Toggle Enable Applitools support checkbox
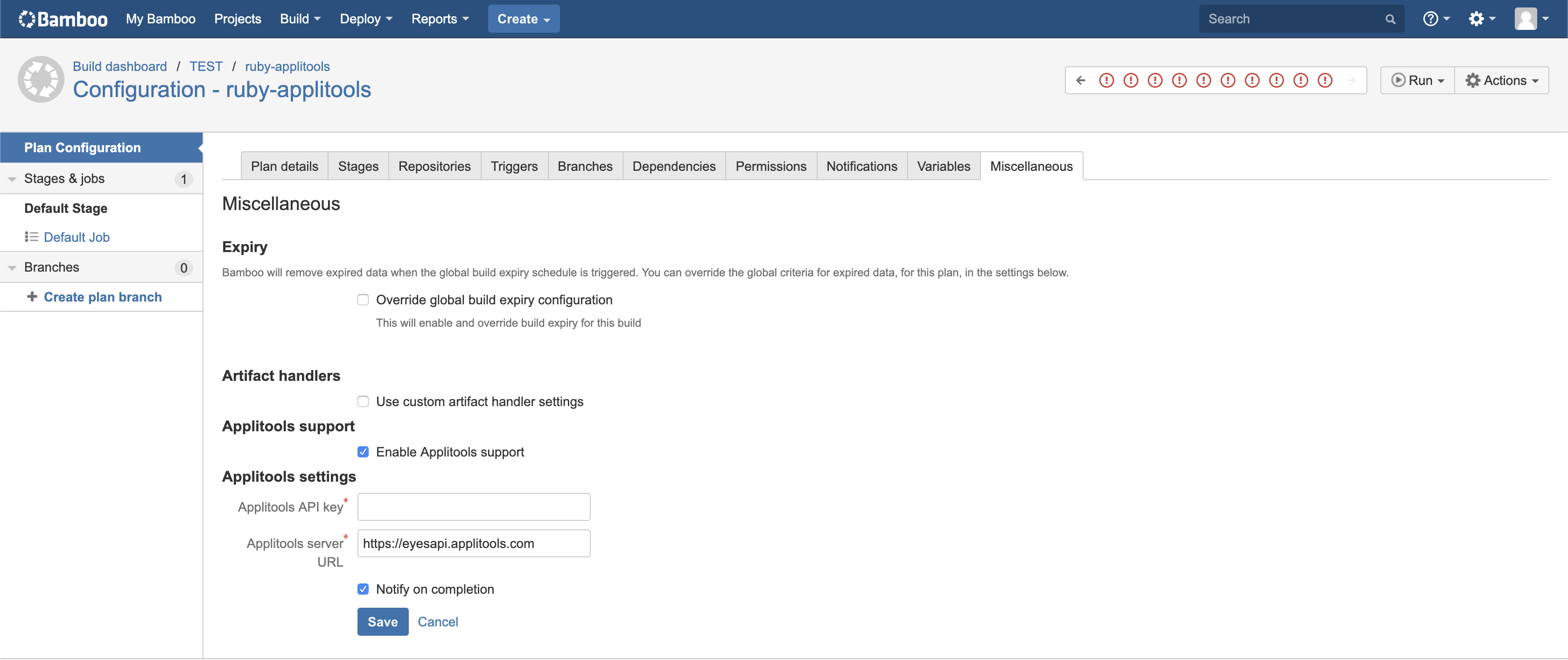 tap(363, 452)
